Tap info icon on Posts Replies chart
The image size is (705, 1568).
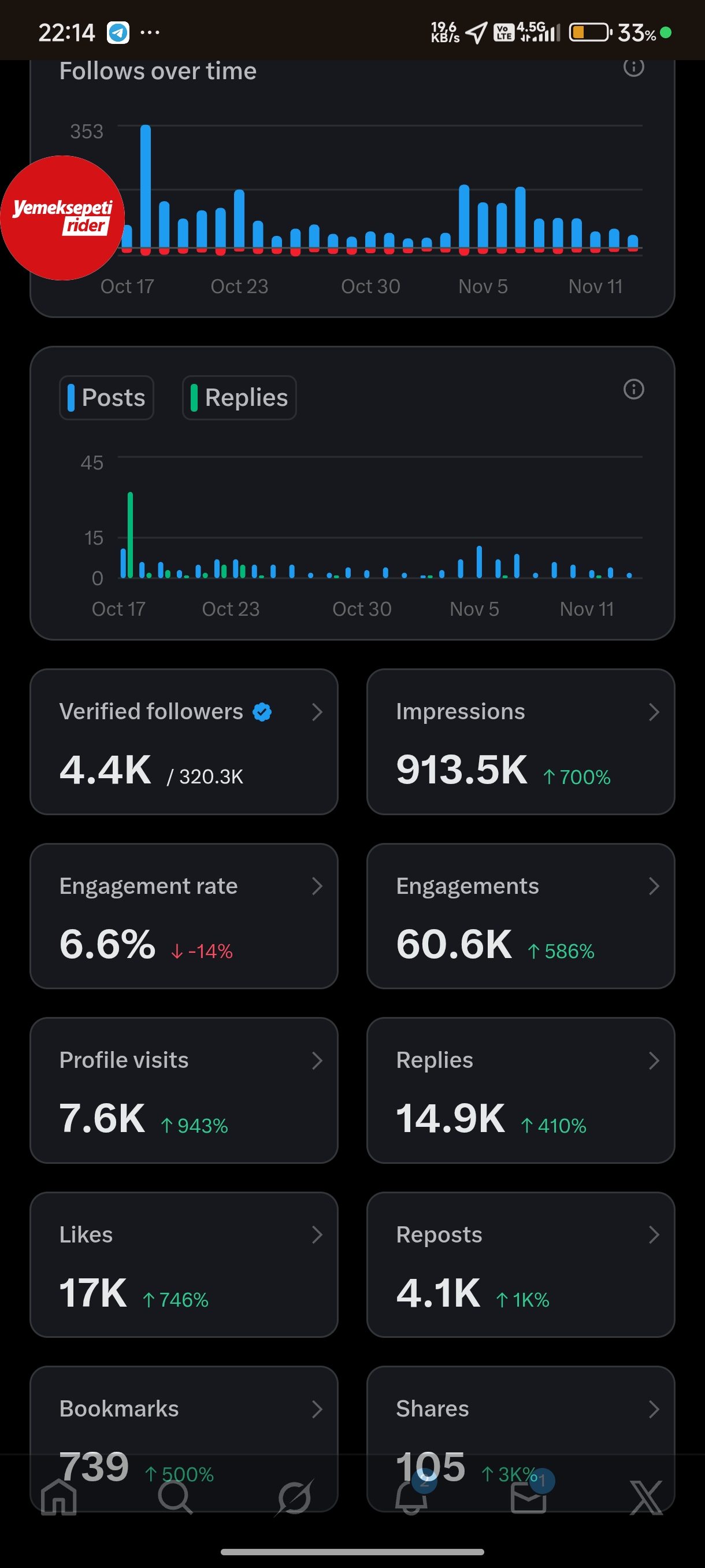[633, 389]
